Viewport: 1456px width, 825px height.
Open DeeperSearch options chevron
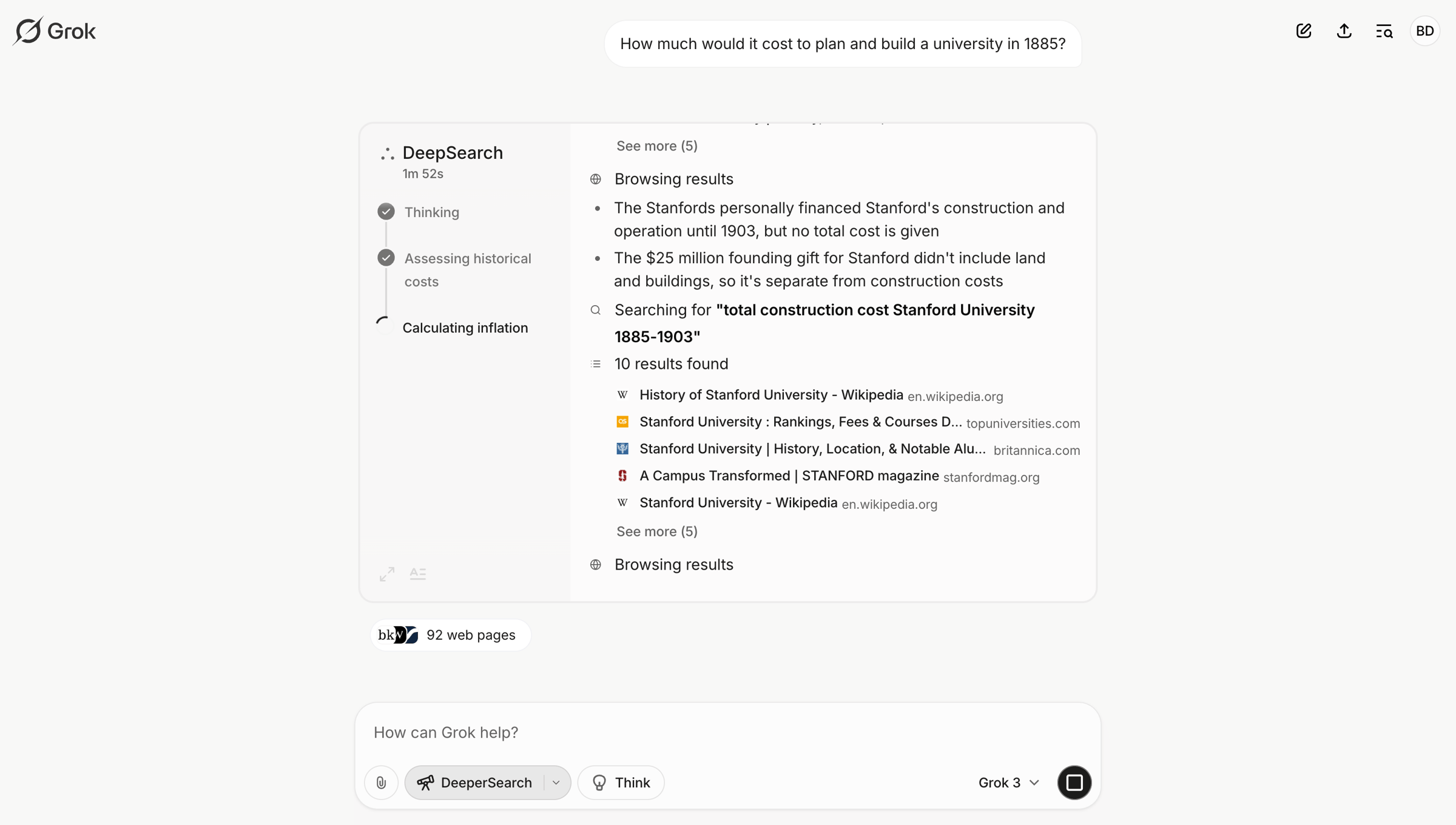coord(556,783)
